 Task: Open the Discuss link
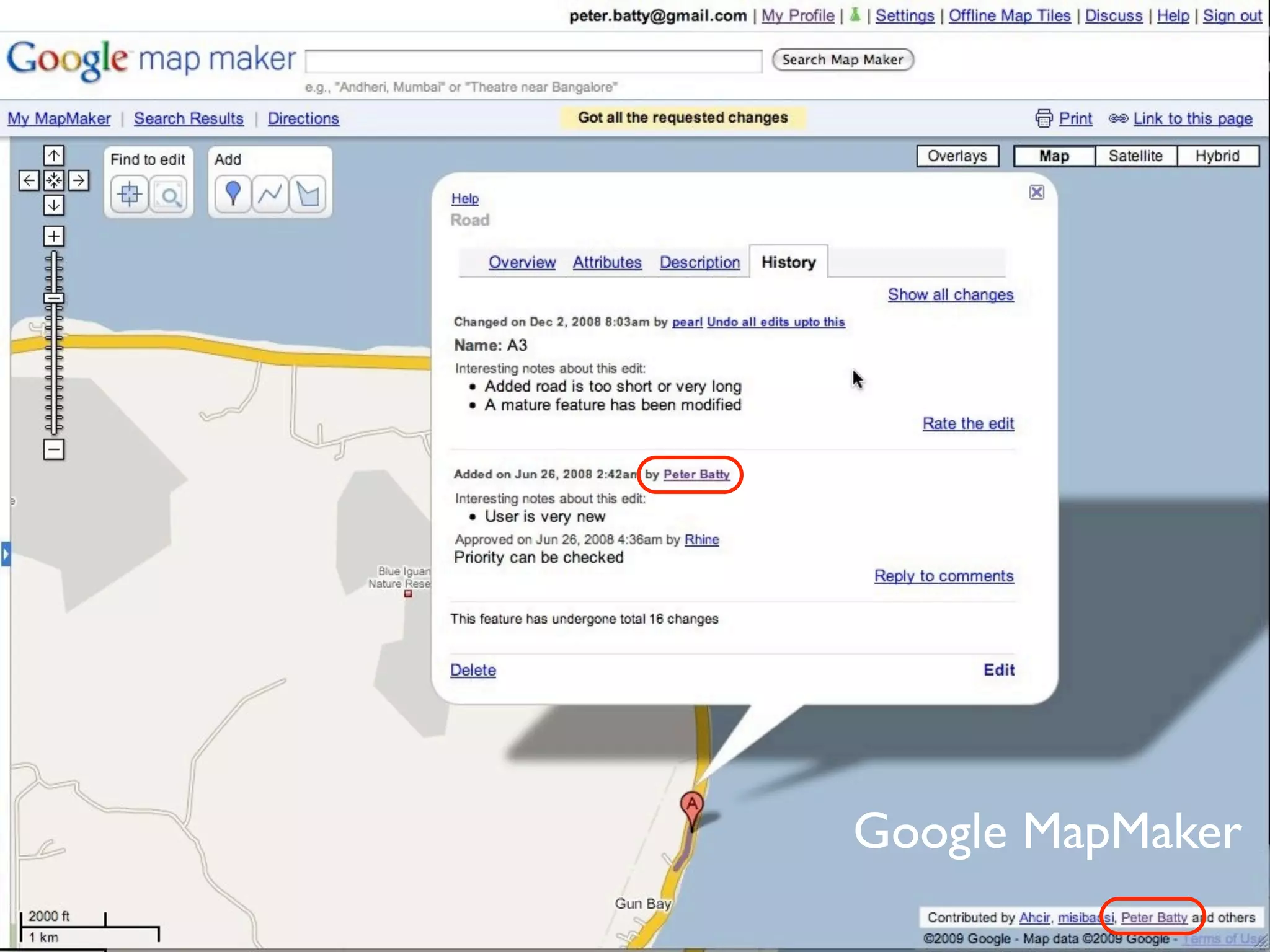click(x=1114, y=15)
